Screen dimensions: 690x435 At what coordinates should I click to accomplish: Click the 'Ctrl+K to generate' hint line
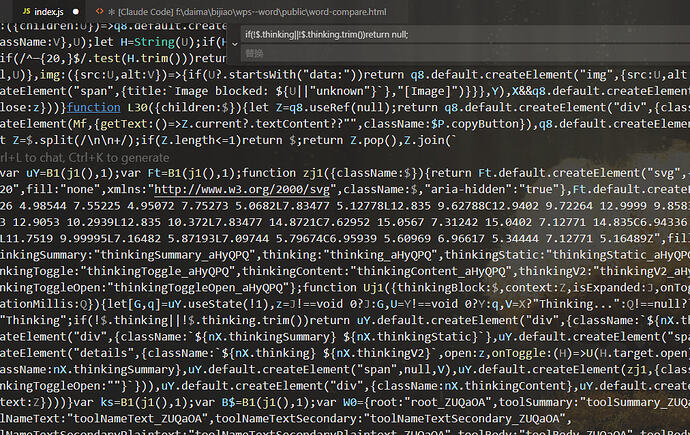(84, 157)
